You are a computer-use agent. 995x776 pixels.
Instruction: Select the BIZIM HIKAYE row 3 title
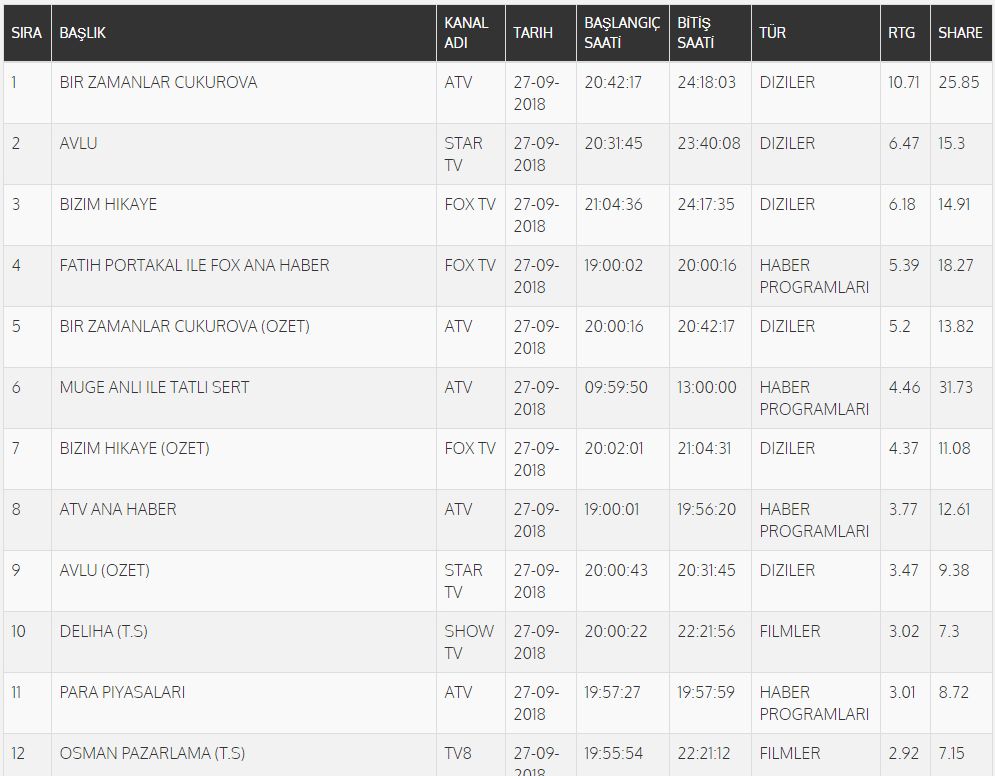[x=108, y=204]
